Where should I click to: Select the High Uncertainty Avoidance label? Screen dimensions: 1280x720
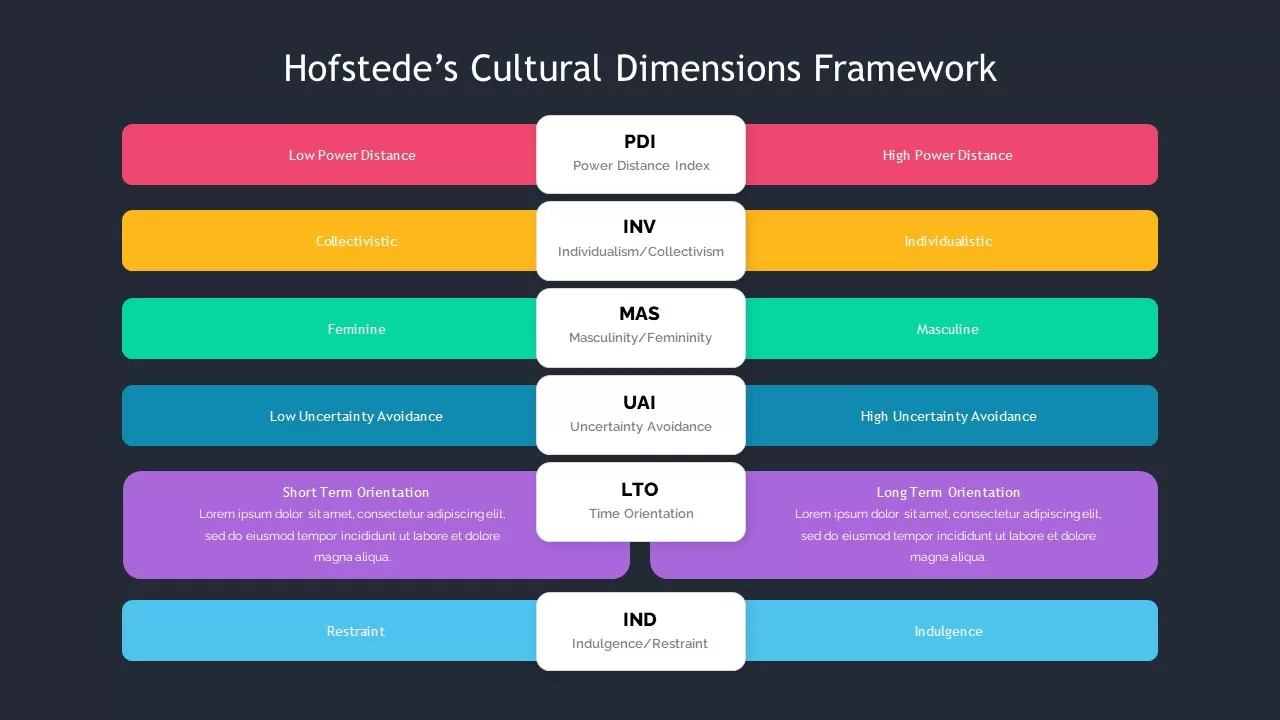pyautogui.click(x=948, y=416)
